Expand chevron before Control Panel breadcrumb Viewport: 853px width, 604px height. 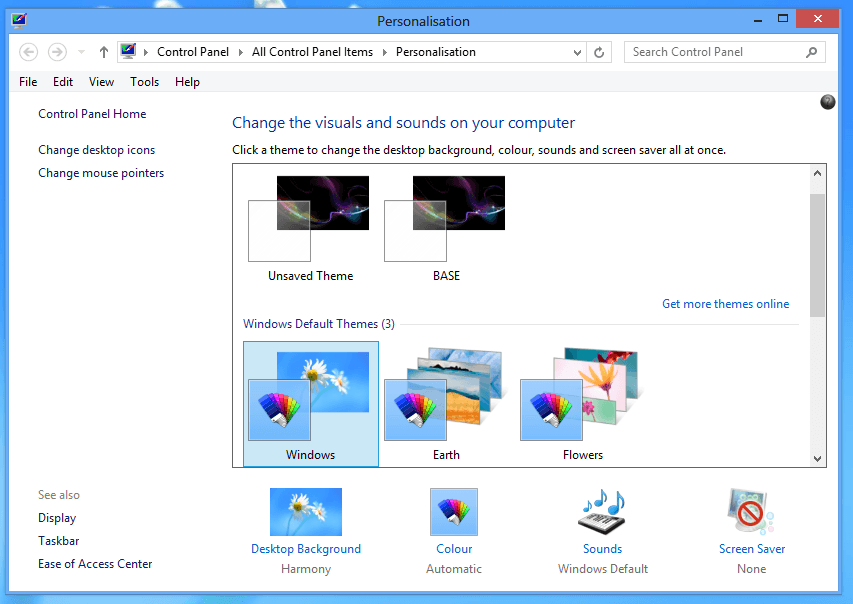click(146, 52)
